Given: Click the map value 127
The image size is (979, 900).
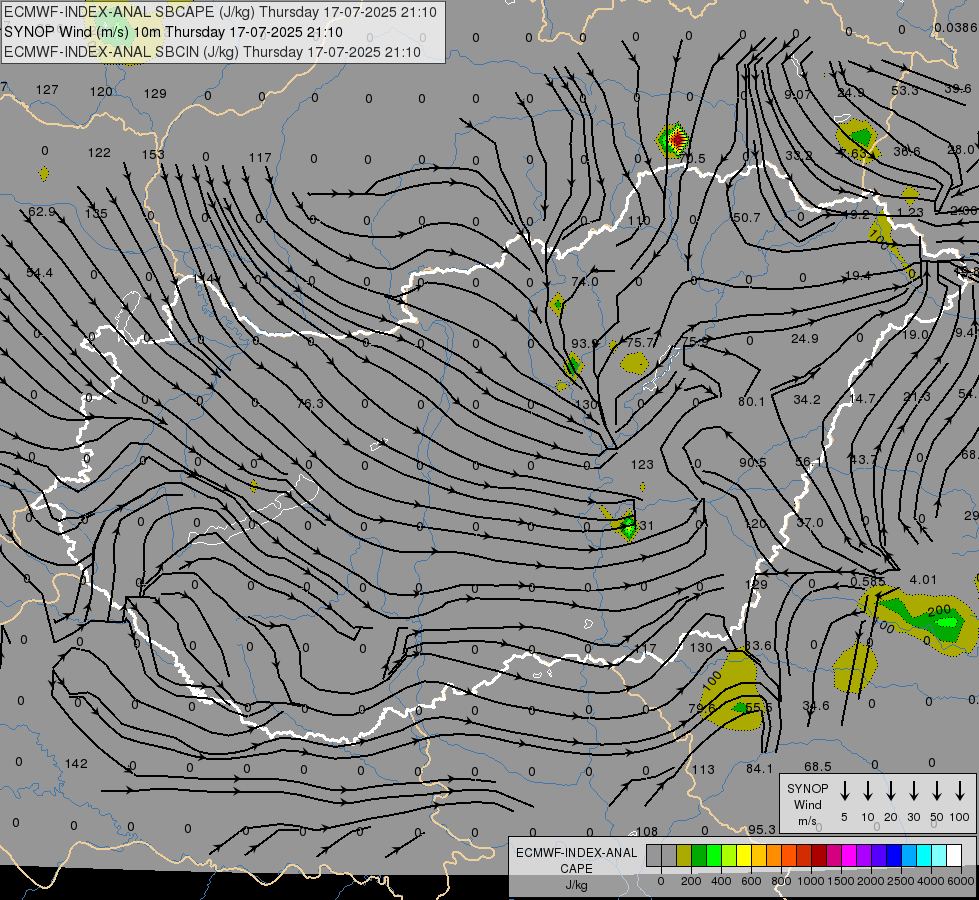Looking at the screenshot, I should [x=47, y=89].
